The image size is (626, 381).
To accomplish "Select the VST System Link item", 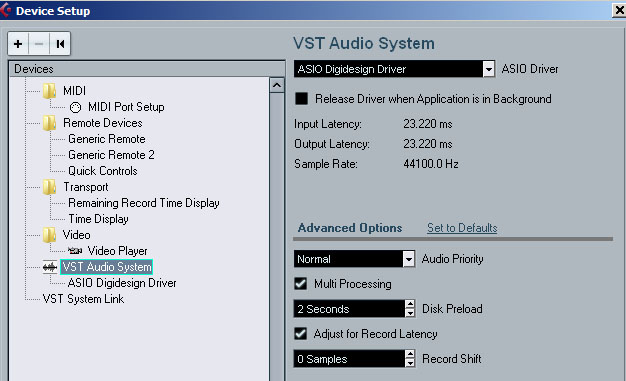I will (x=83, y=299).
